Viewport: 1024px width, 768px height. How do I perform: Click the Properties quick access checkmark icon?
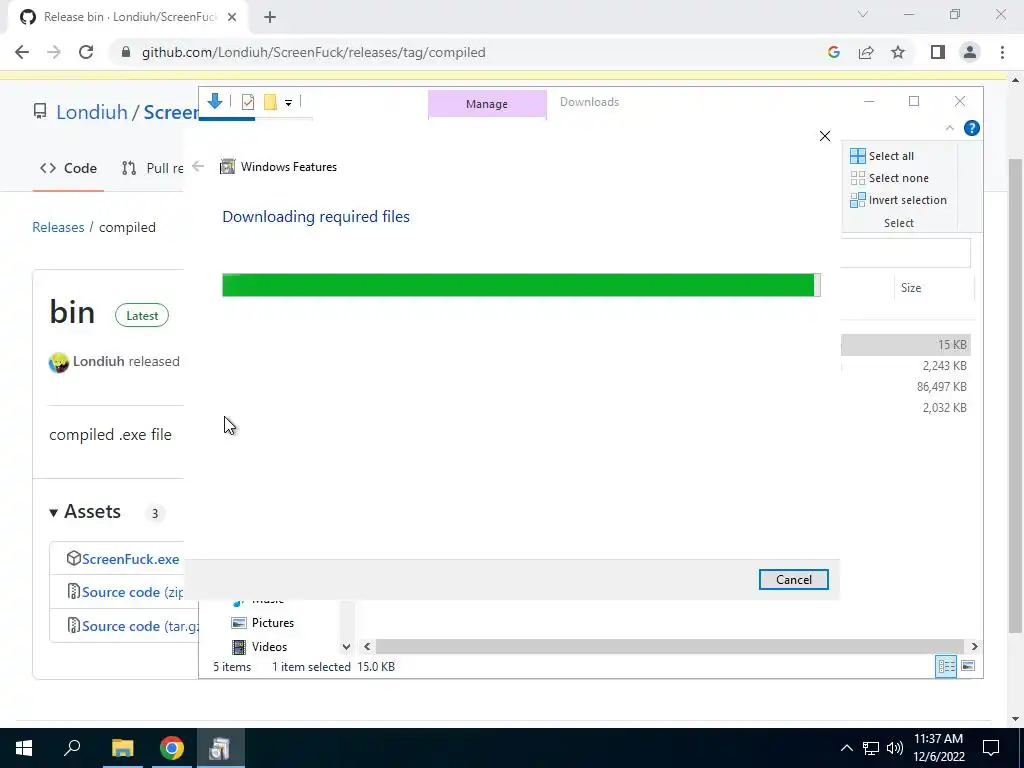(x=248, y=102)
